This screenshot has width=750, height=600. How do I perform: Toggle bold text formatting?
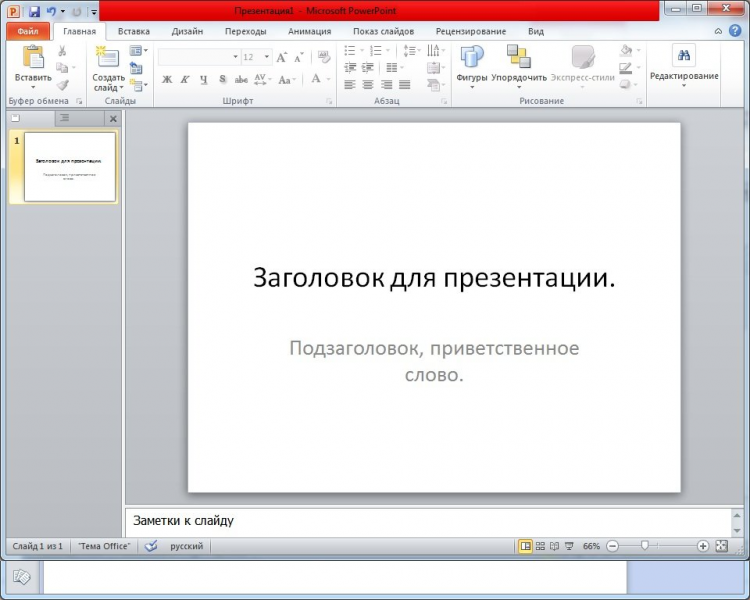tap(167, 79)
